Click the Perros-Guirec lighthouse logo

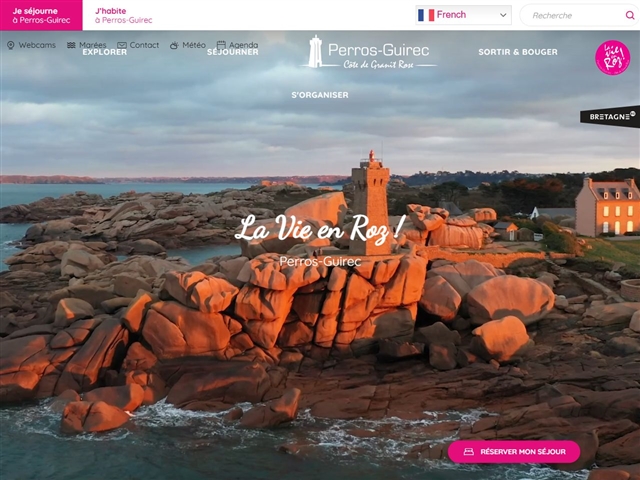click(369, 52)
